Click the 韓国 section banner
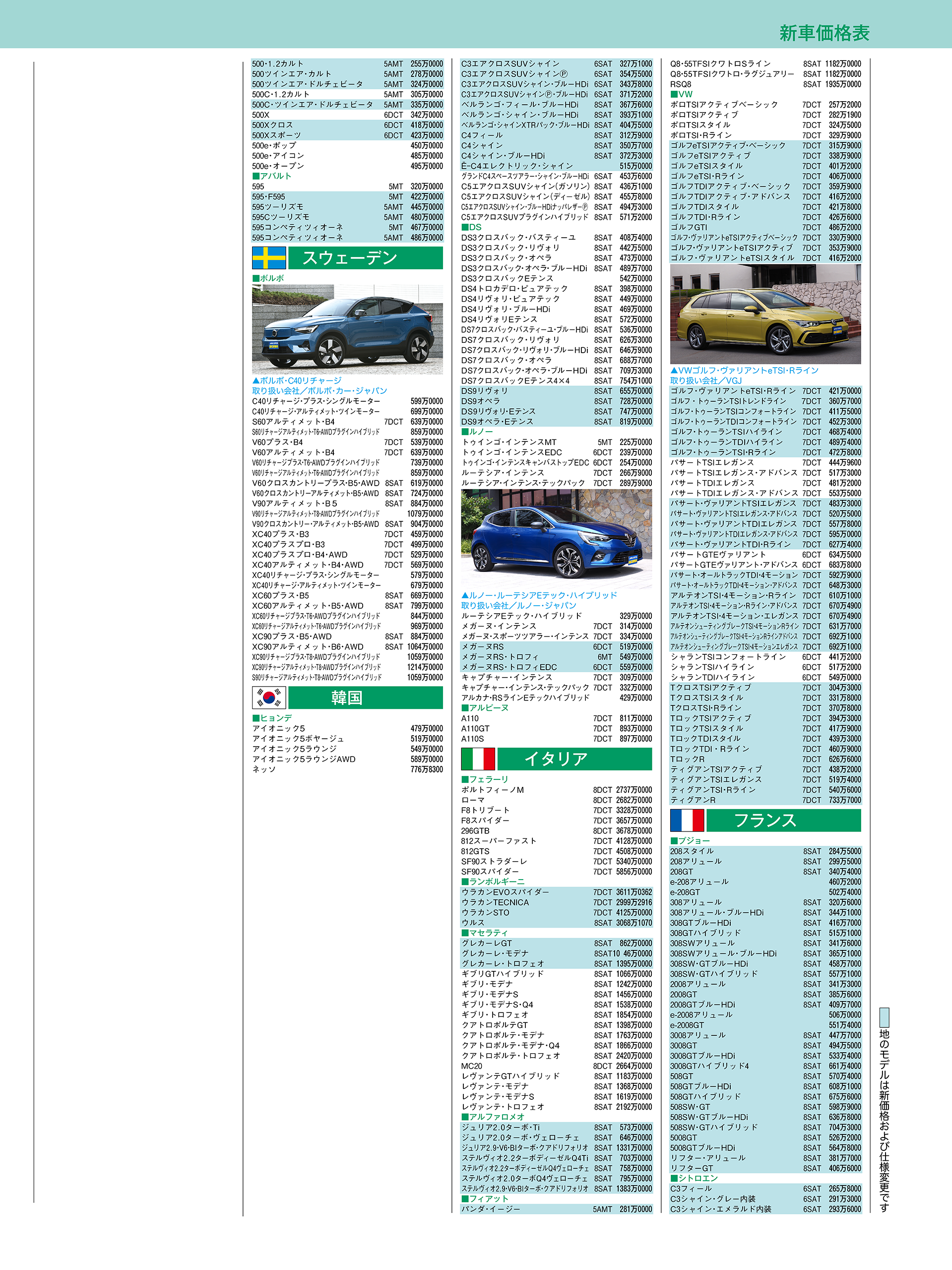This screenshot has width=952, height=1270. coord(365,698)
